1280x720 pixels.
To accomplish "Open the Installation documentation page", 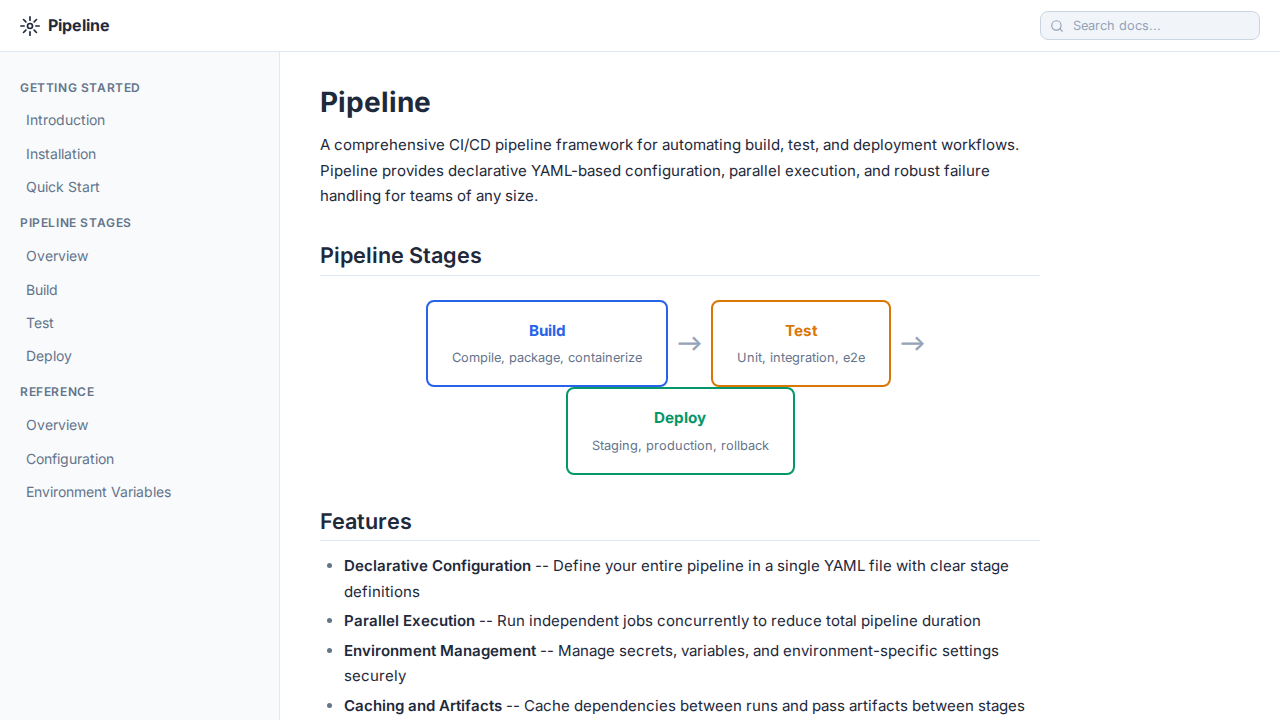I will coord(61,154).
